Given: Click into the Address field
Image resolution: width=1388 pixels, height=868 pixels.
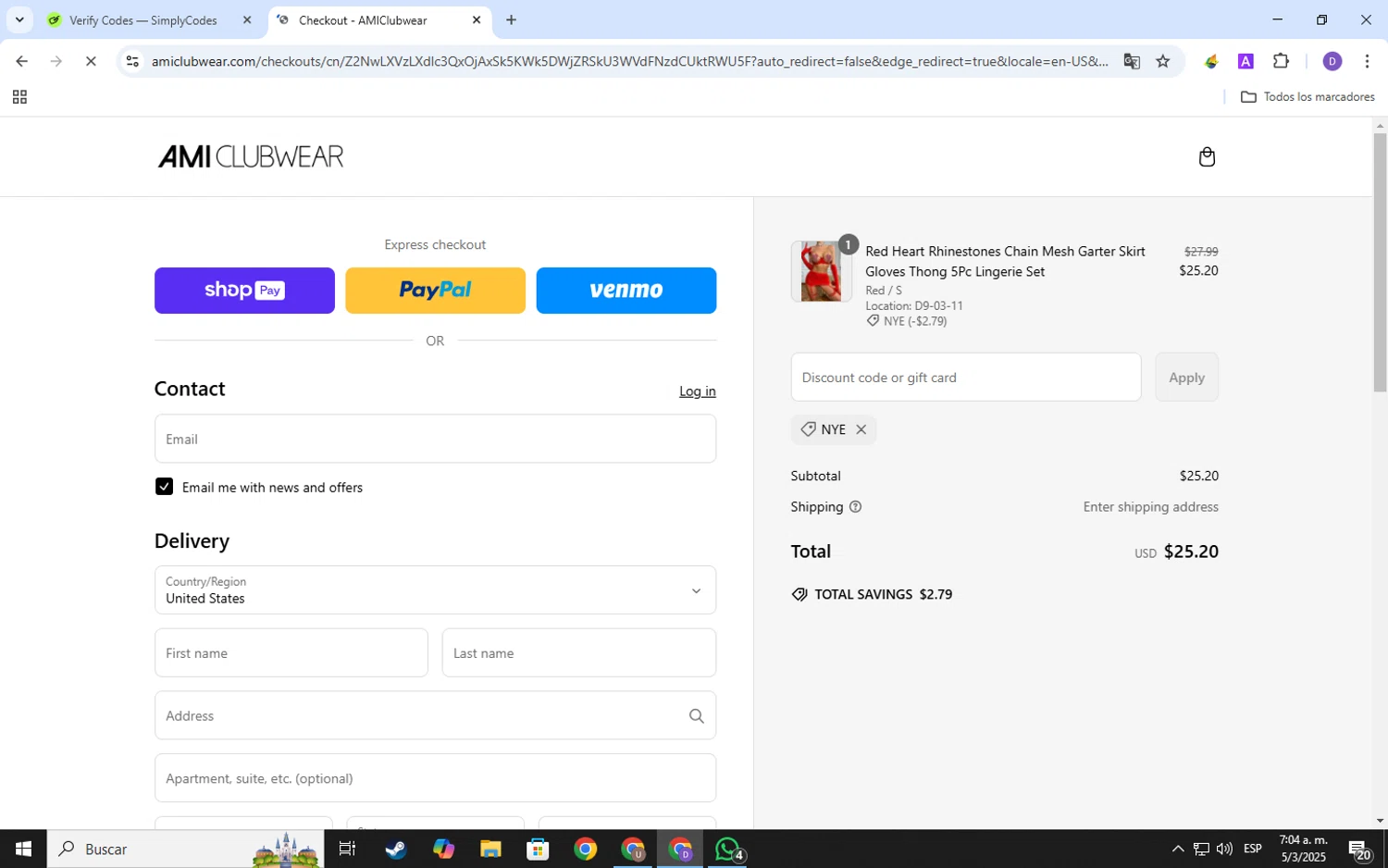Looking at the screenshot, I should click(435, 715).
